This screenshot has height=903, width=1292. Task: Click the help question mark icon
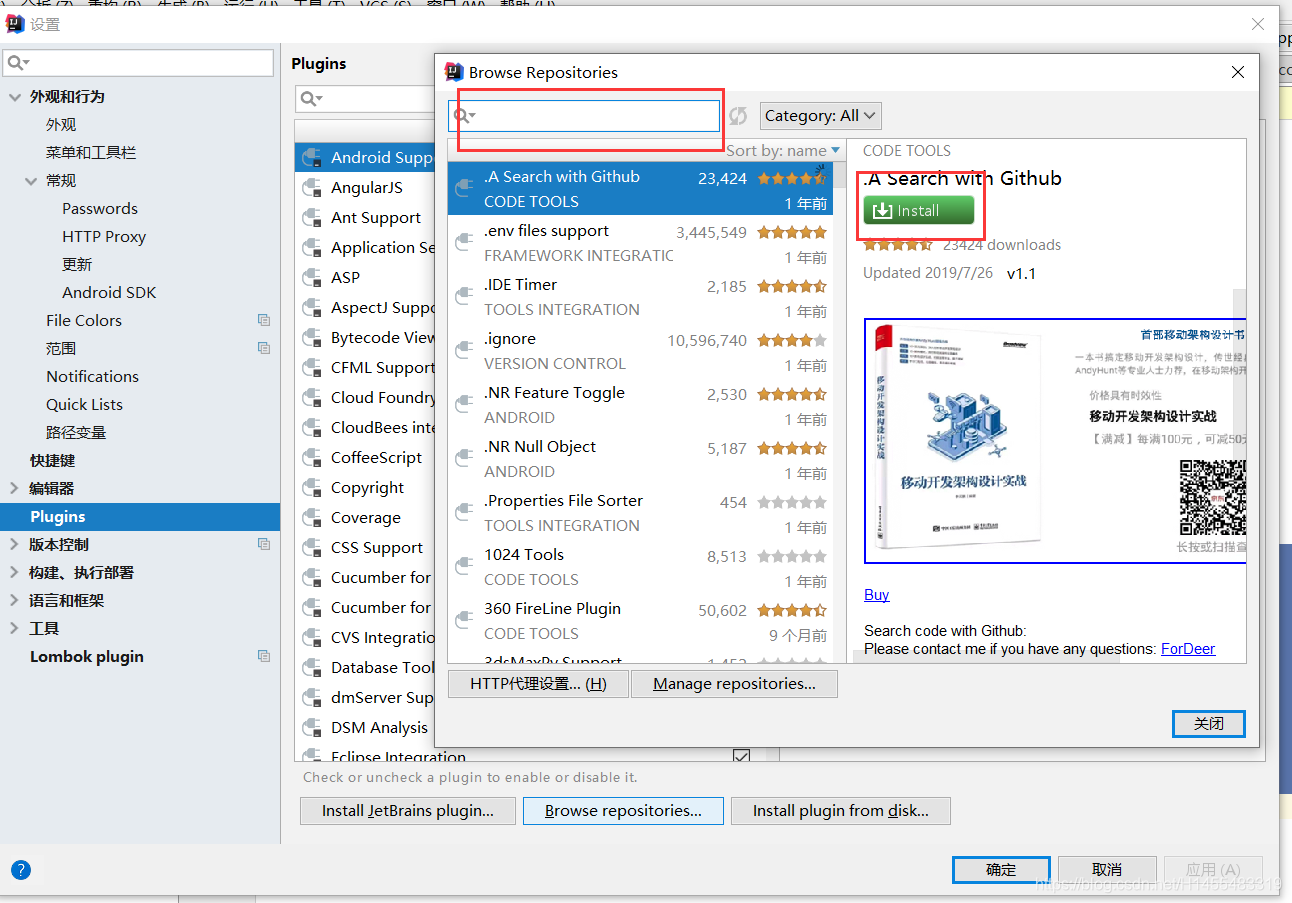click(20, 870)
